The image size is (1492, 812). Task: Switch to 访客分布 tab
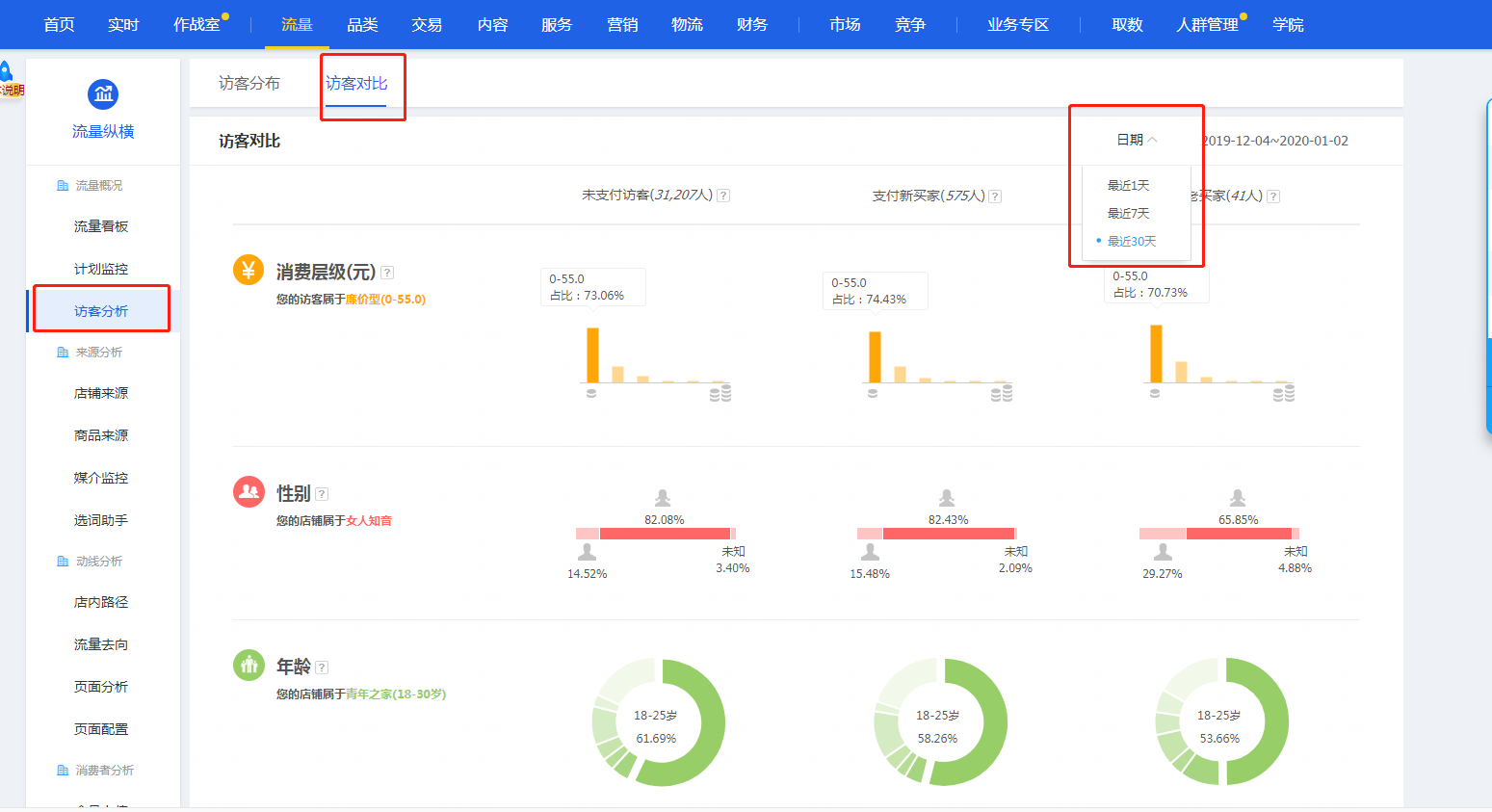(249, 84)
